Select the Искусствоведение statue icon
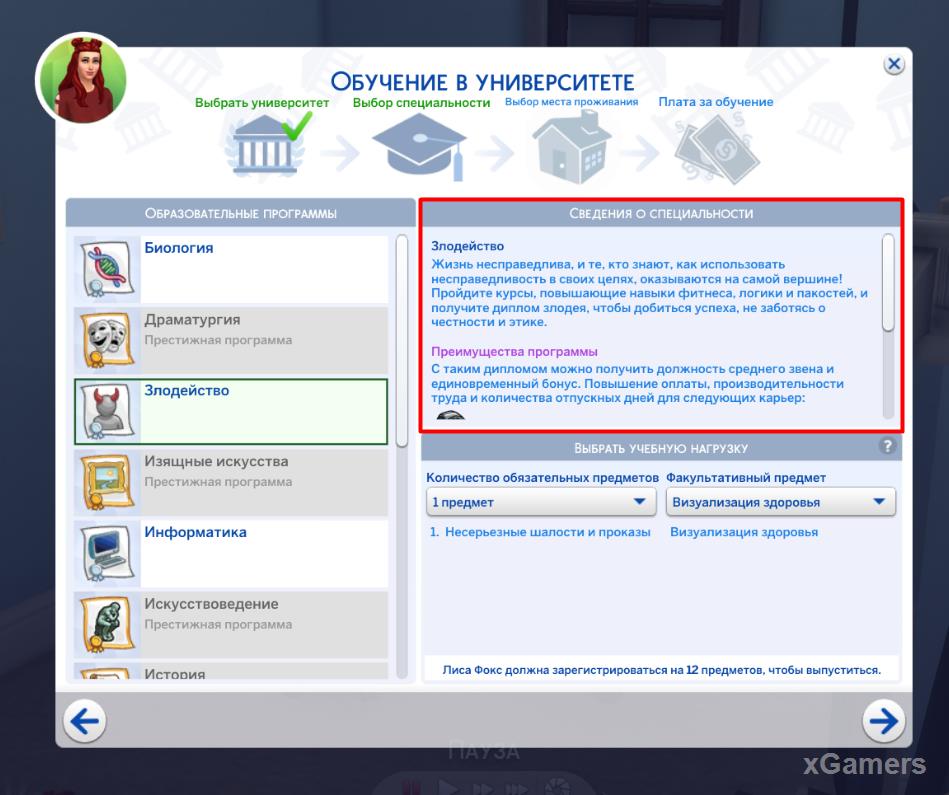This screenshot has width=949, height=795. pyautogui.click(x=107, y=624)
